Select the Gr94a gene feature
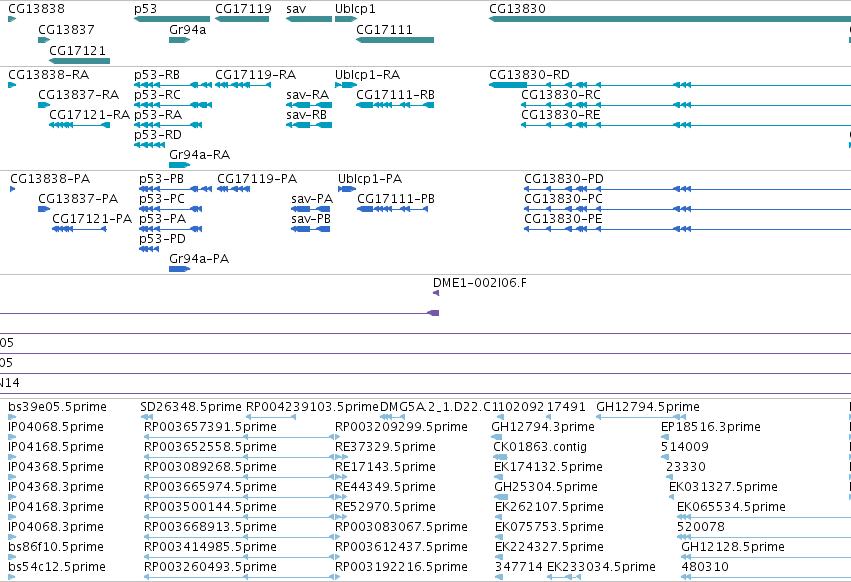 [x=180, y=40]
